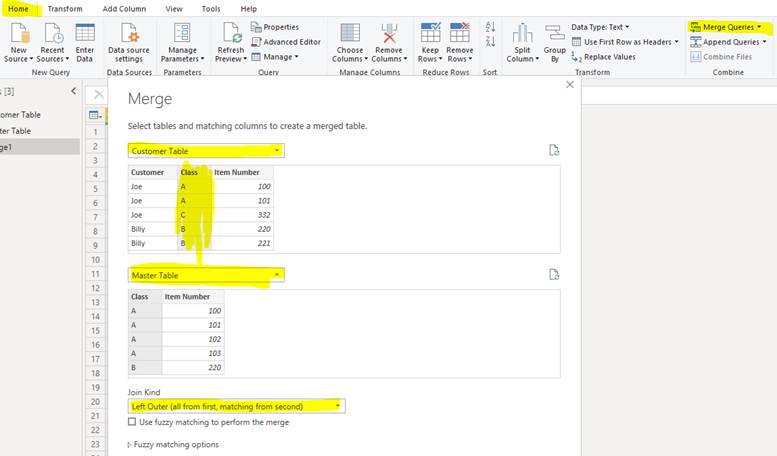
Task: Click Append Queries in the ribbon
Action: pyautogui.click(x=728, y=42)
